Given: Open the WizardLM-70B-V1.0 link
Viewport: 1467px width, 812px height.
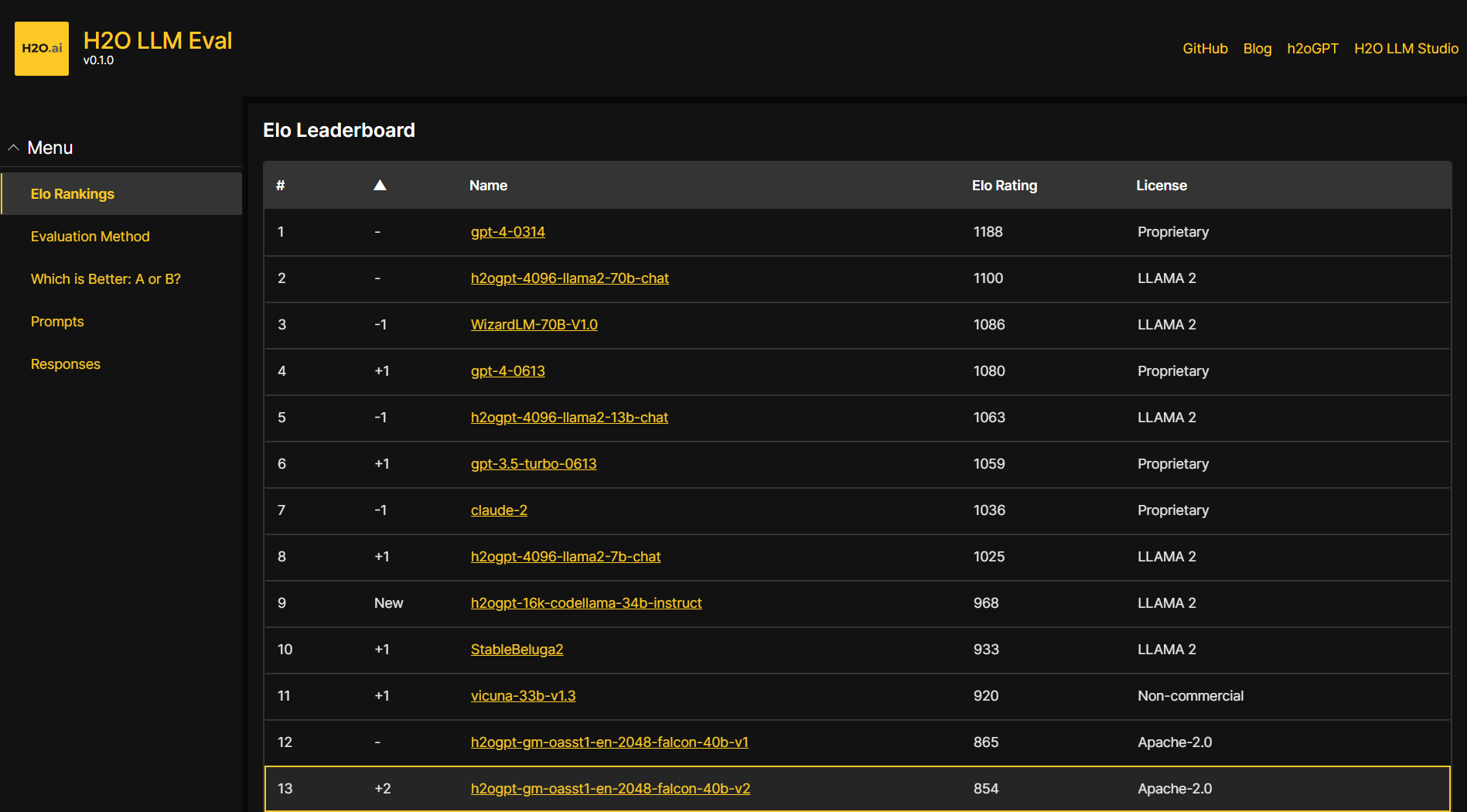Looking at the screenshot, I should click(534, 325).
